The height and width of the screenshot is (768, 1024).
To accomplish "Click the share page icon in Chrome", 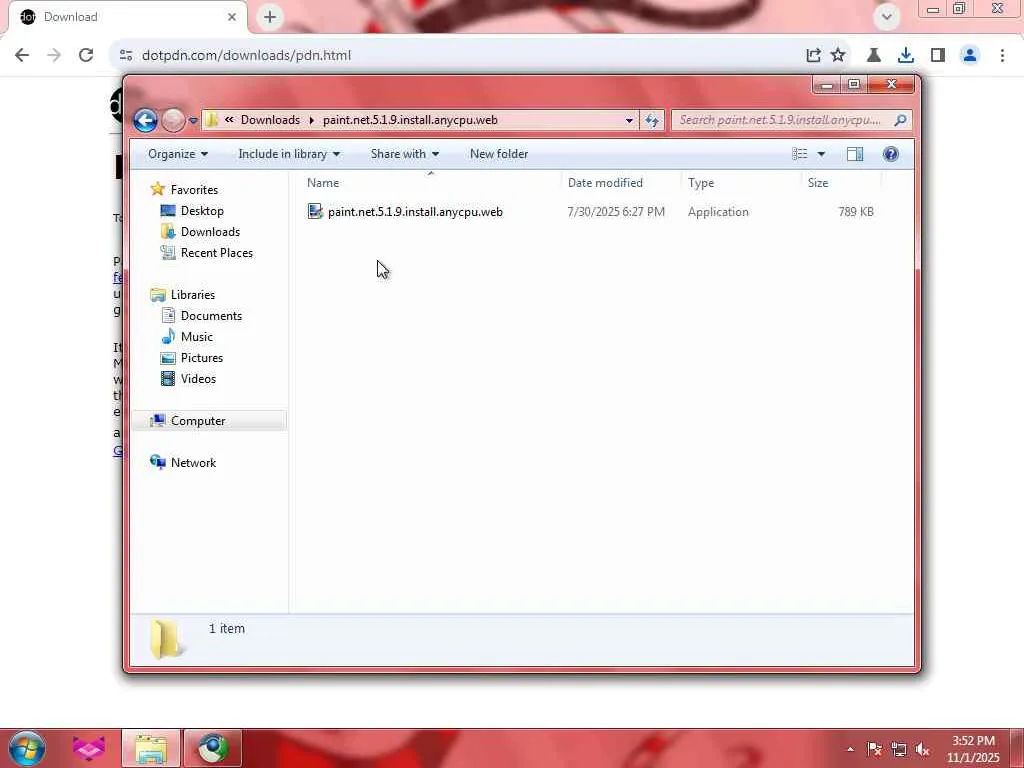I will pyautogui.click(x=813, y=55).
